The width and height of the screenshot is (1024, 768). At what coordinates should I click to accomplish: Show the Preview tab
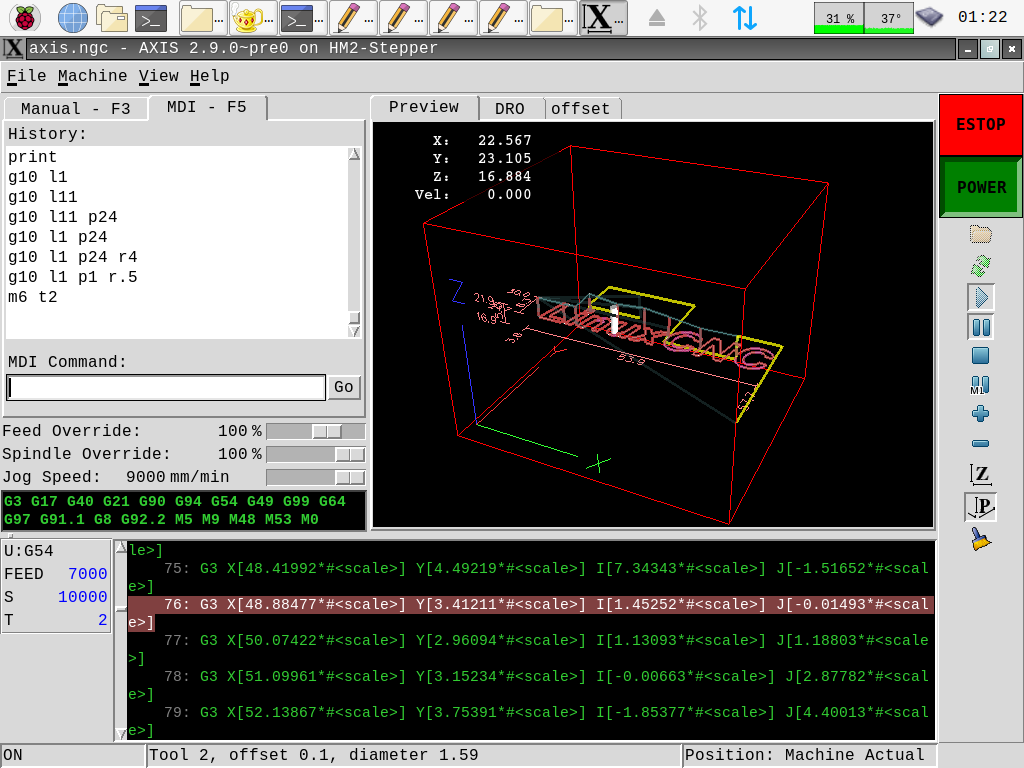[424, 107]
